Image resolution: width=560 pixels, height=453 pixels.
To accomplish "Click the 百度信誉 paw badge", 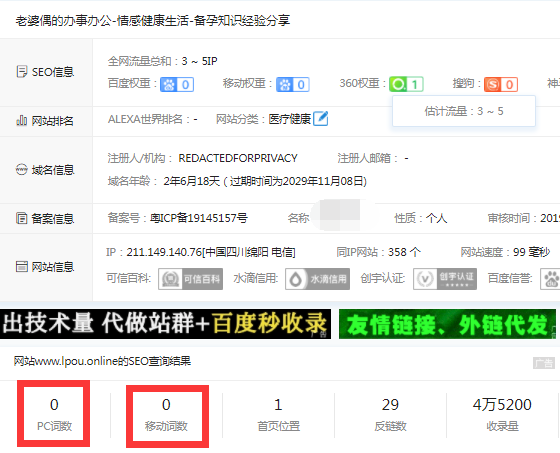I will (550, 279).
